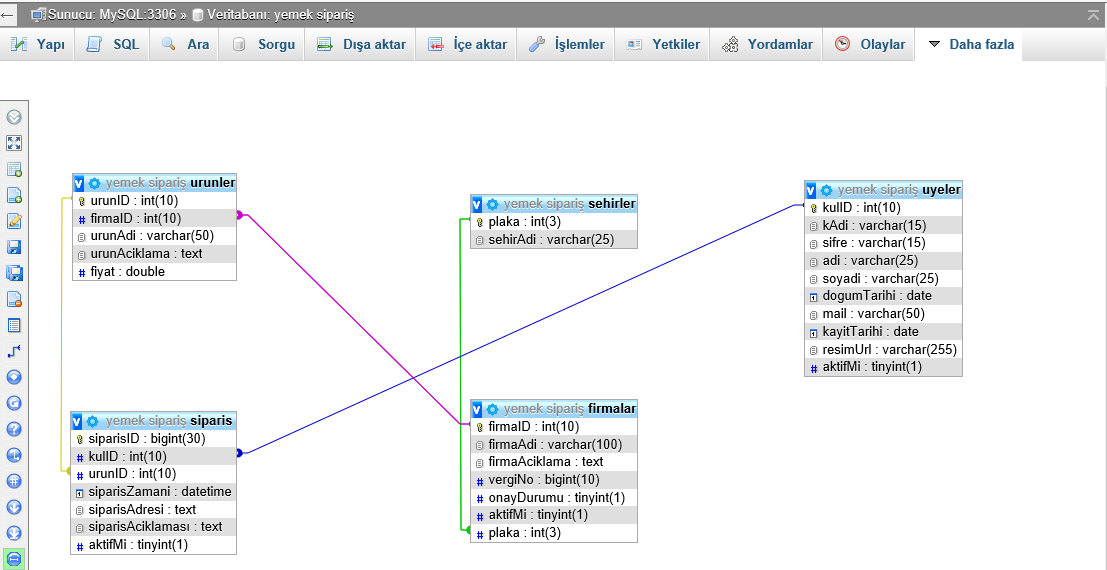Collapse the sehirler table using V icon
The height and width of the screenshot is (570, 1107).
pos(477,204)
